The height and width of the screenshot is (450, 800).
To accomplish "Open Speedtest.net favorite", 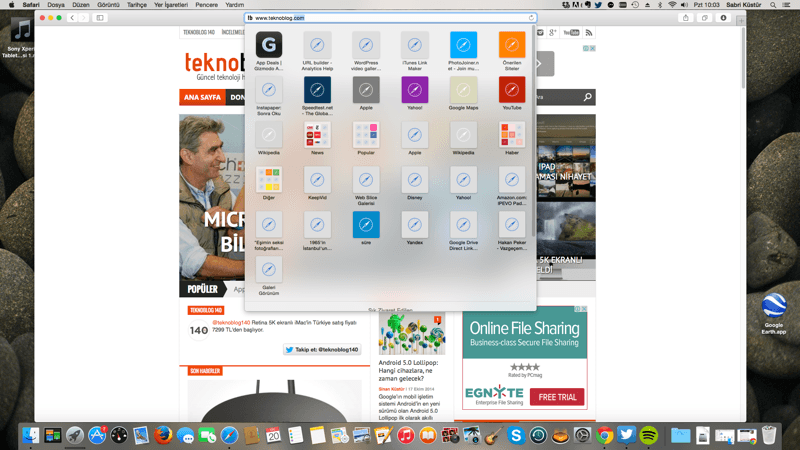I will point(317,90).
